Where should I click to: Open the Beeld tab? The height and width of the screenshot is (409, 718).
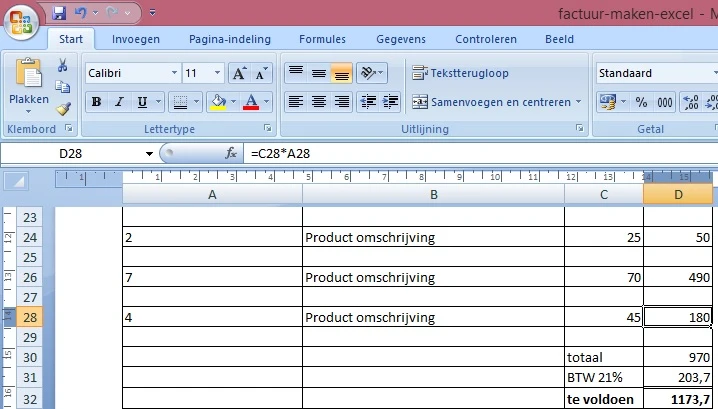(x=559, y=39)
